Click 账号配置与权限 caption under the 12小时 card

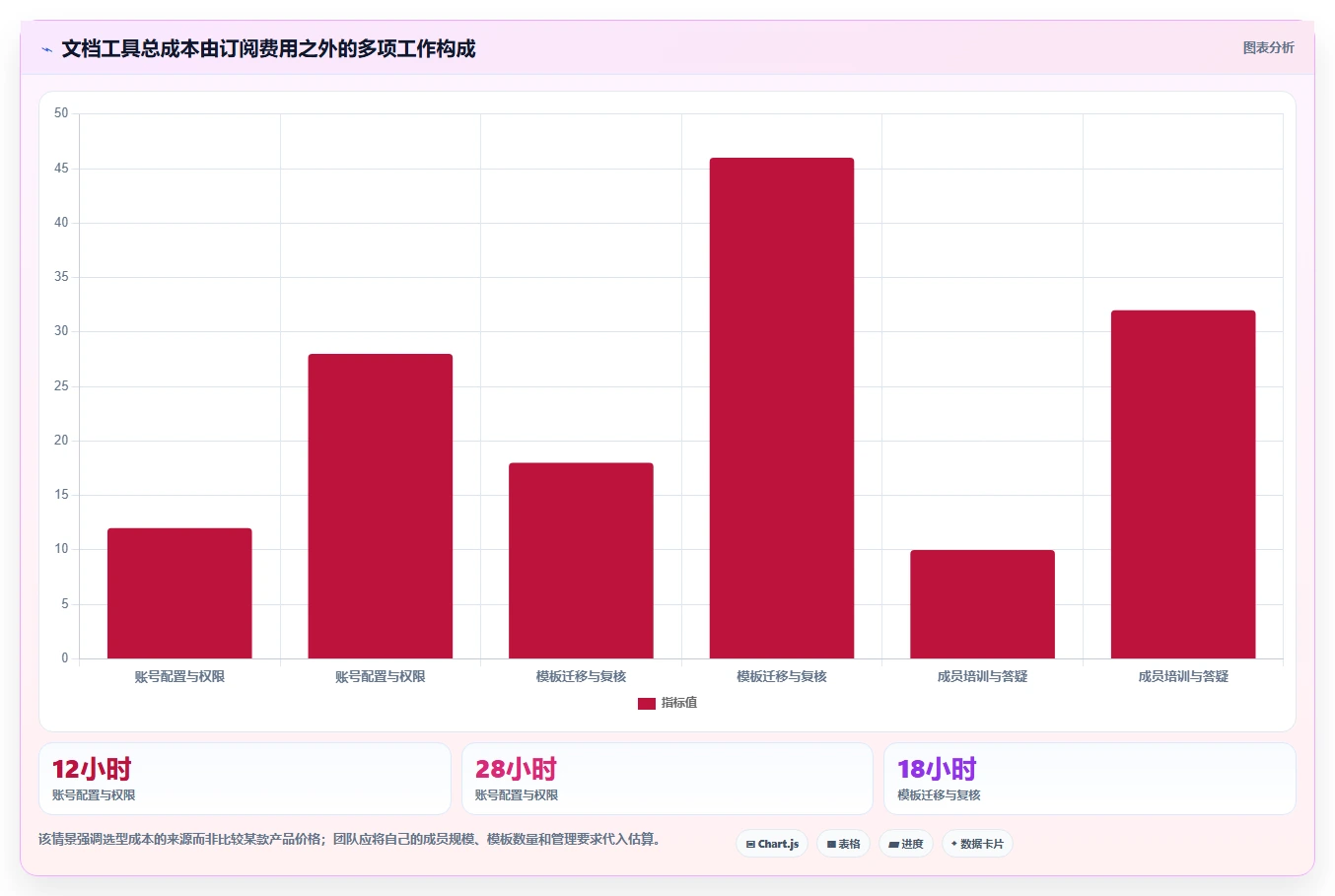click(94, 795)
